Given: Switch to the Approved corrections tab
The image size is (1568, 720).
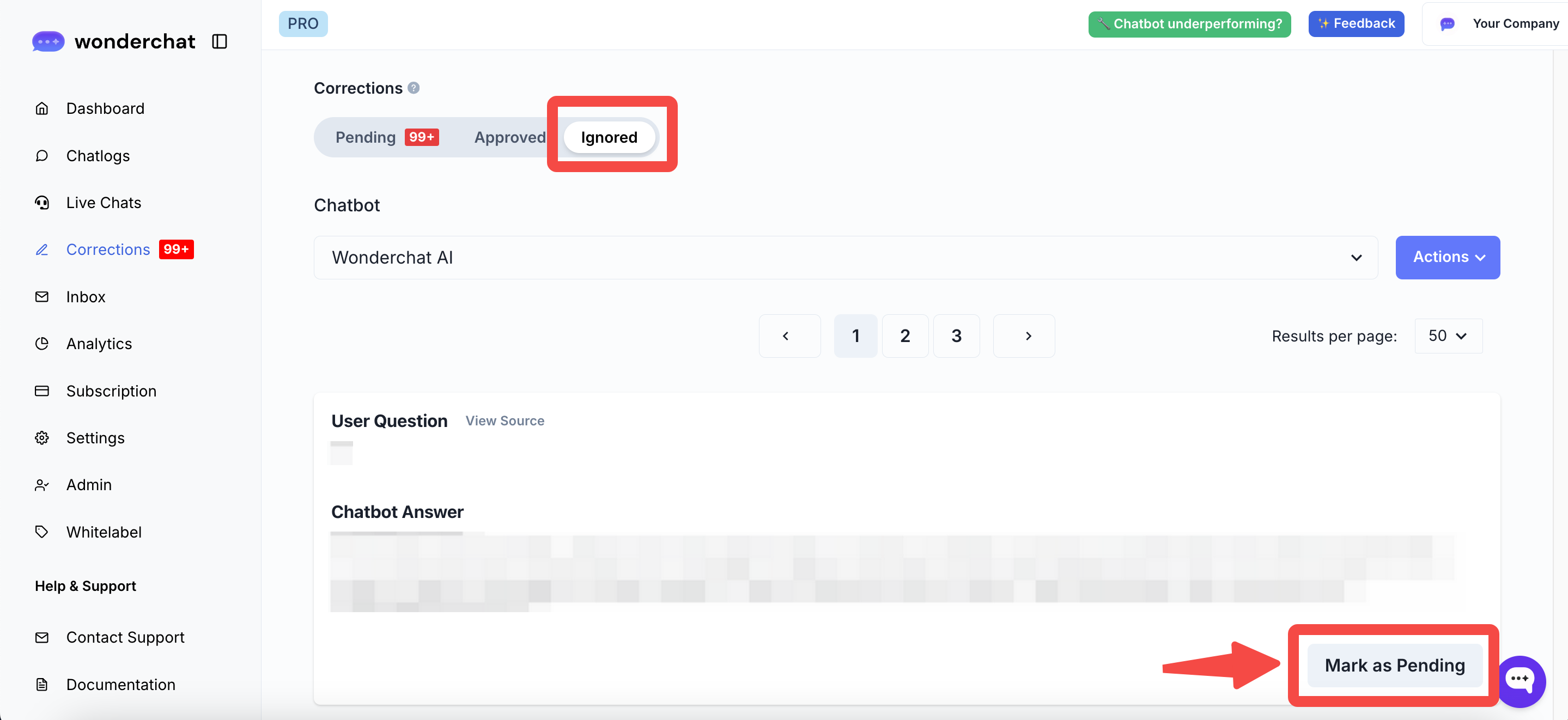Looking at the screenshot, I should (x=509, y=138).
